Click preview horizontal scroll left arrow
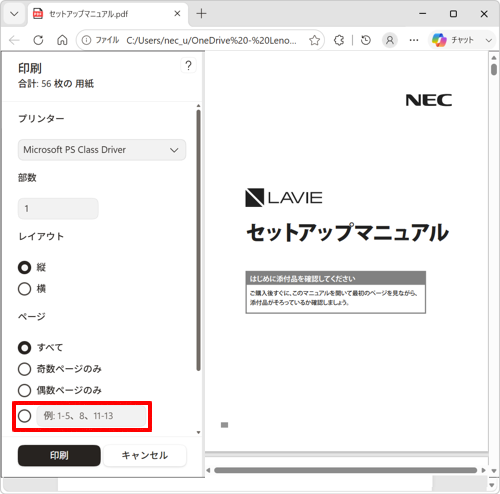 tap(208, 470)
